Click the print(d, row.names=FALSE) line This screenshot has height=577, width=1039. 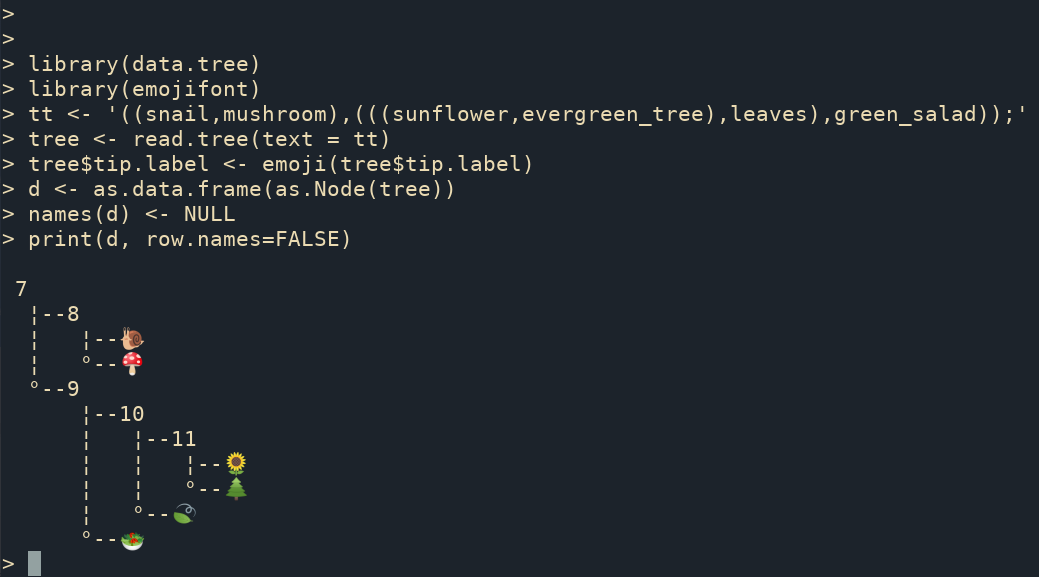(189, 239)
